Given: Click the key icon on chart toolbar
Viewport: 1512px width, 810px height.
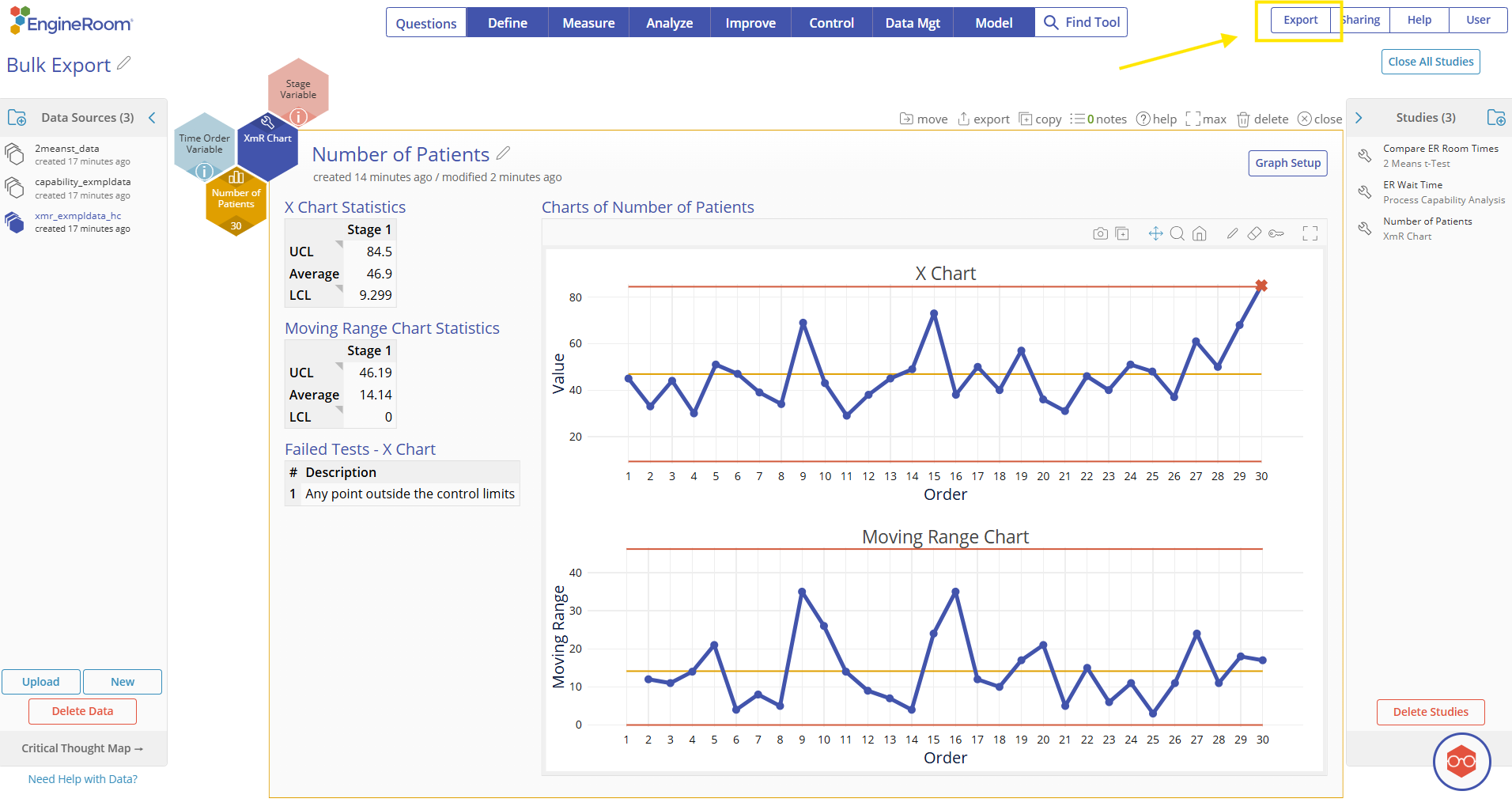Looking at the screenshot, I should coord(1276,233).
